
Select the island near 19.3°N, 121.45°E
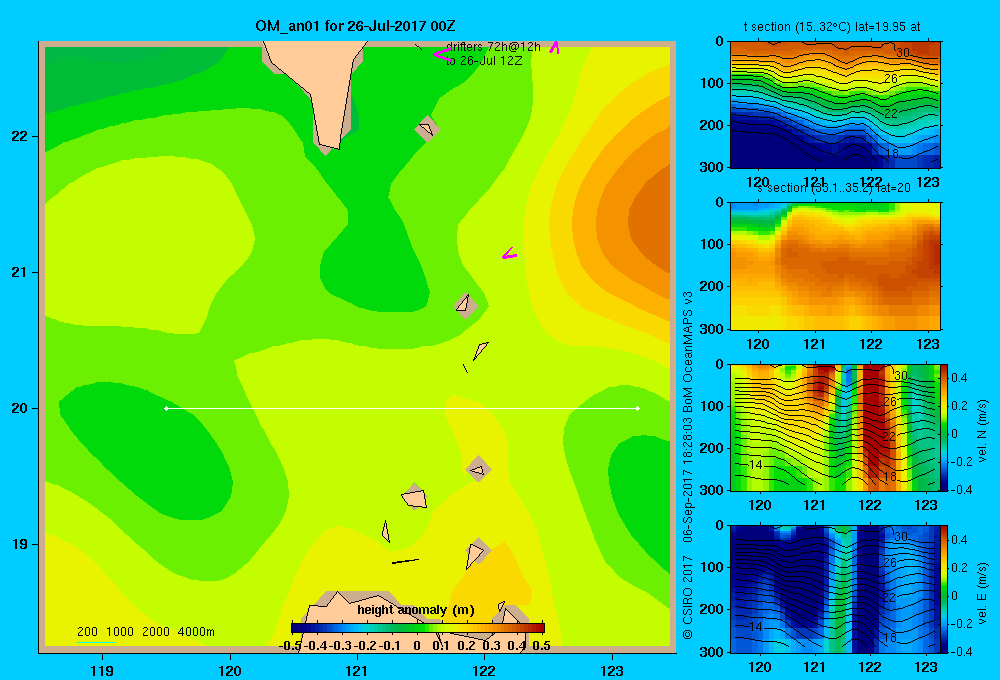[414, 498]
